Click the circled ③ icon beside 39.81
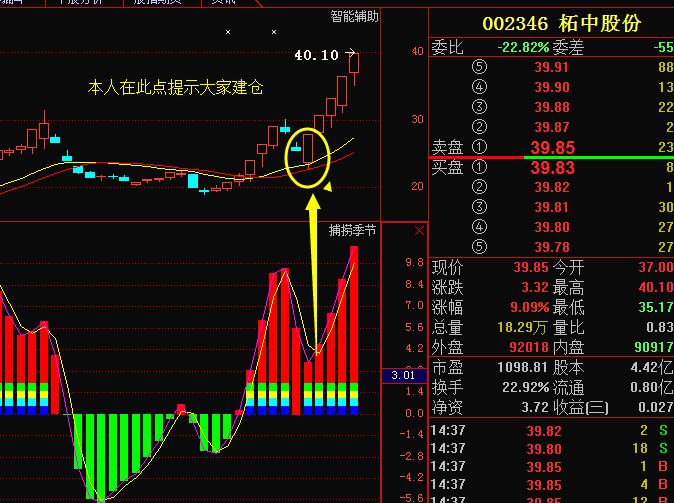This screenshot has width=674, height=503. coord(479,207)
